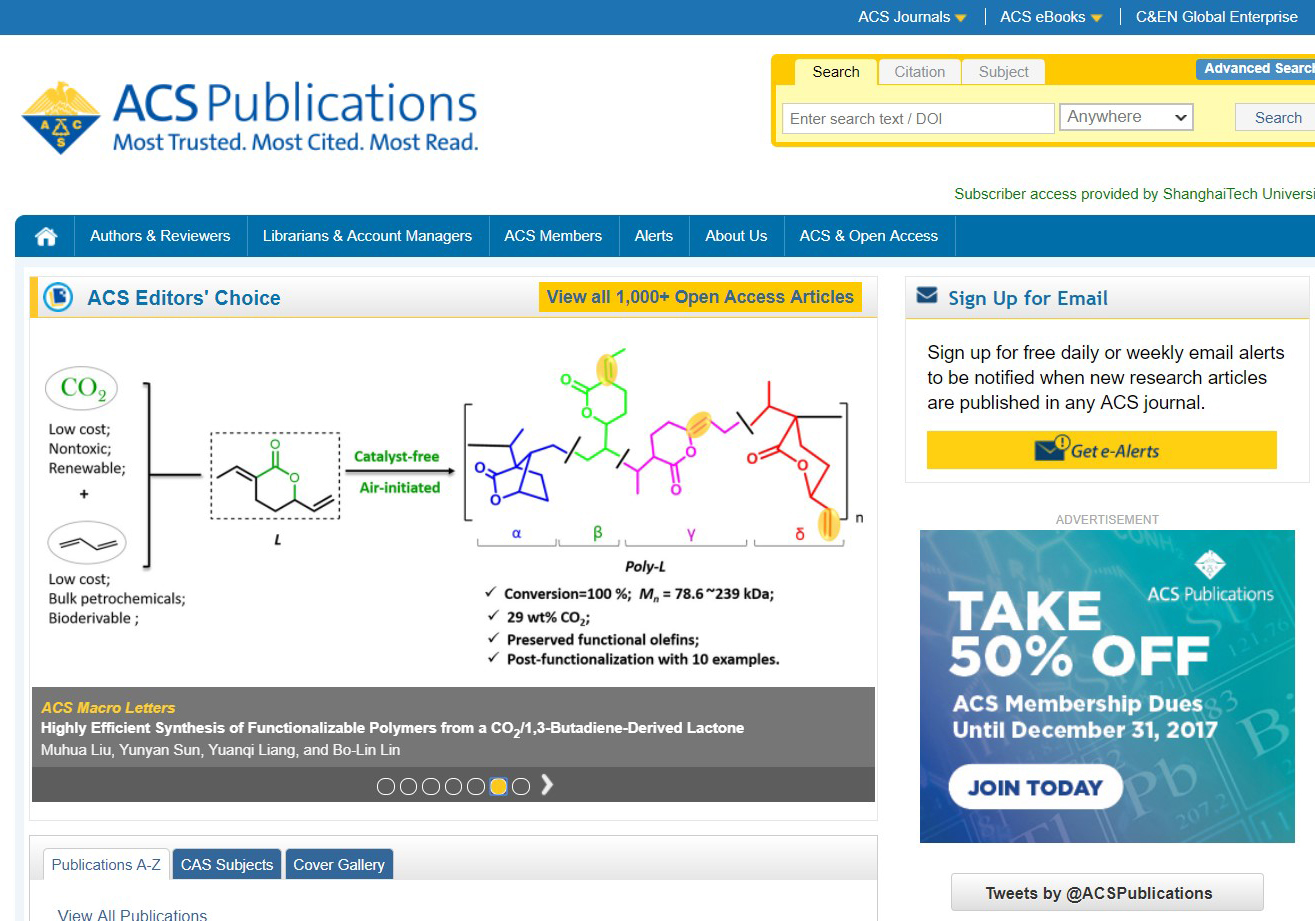1315x921 pixels.
Task: Click About Us in the navigation bar
Action: point(736,235)
